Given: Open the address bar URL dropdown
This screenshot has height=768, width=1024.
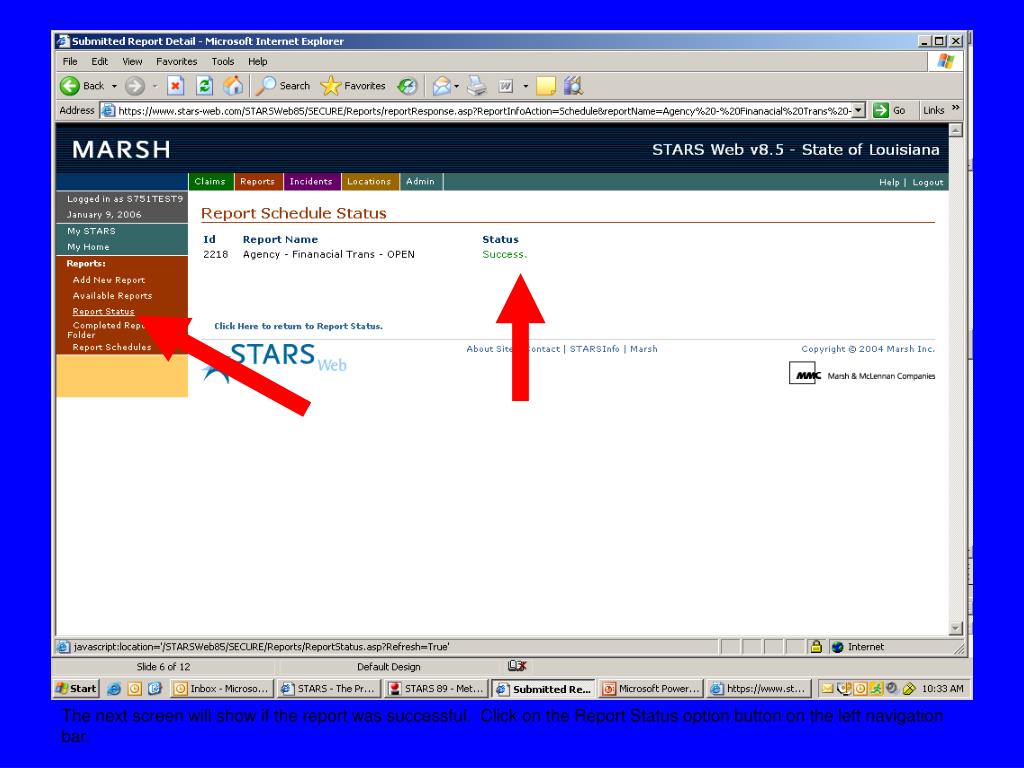Looking at the screenshot, I should [859, 110].
